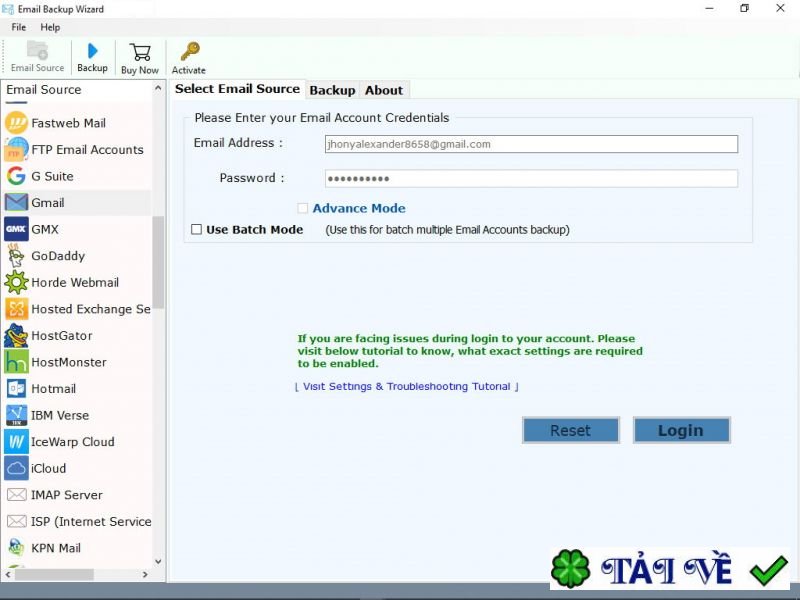
Task: Click the vertical scrollbar thumb of source list
Action: tap(158, 262)
